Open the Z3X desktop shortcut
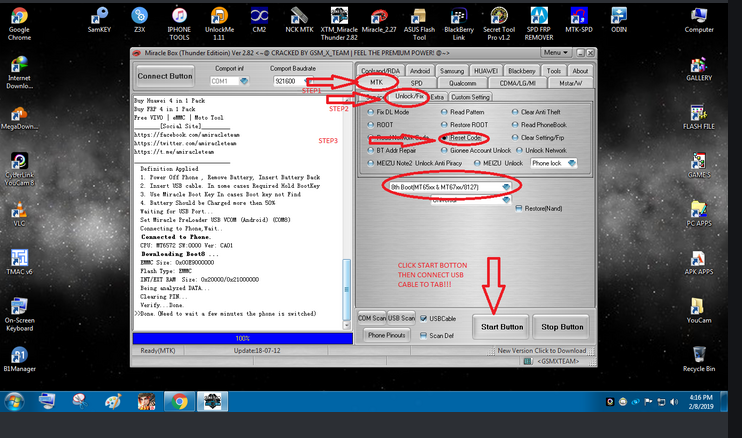Viewport: 742px width, 438px height. (x=139, y=20)
